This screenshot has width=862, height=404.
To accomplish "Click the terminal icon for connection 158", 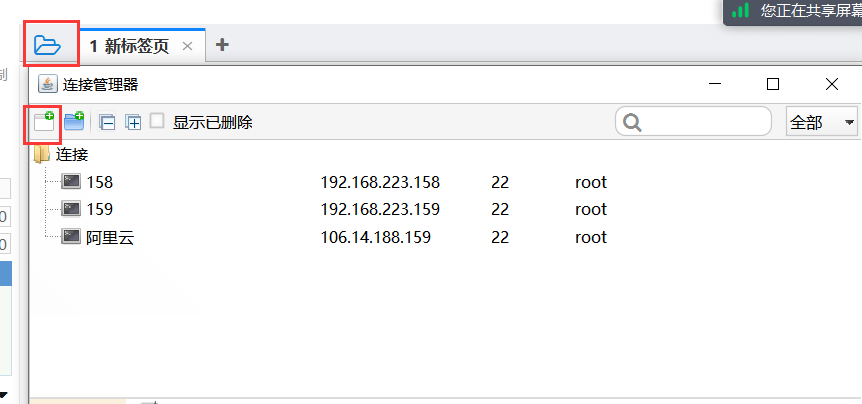I will coord(71,182).
